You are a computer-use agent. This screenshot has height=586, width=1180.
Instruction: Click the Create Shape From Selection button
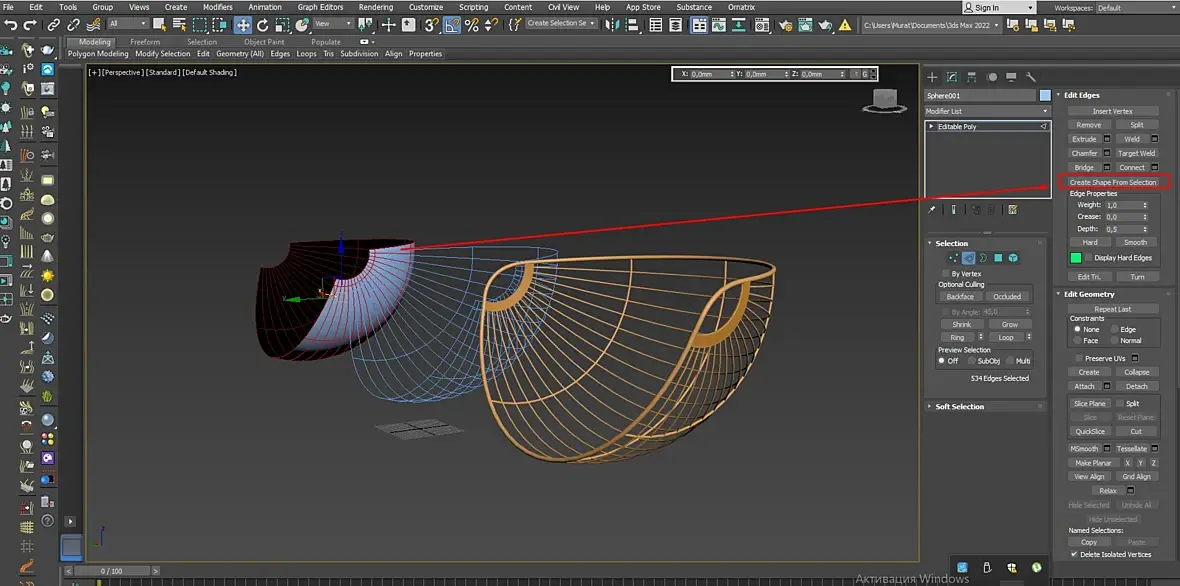pyautogui.click(x=1112, y=182)
